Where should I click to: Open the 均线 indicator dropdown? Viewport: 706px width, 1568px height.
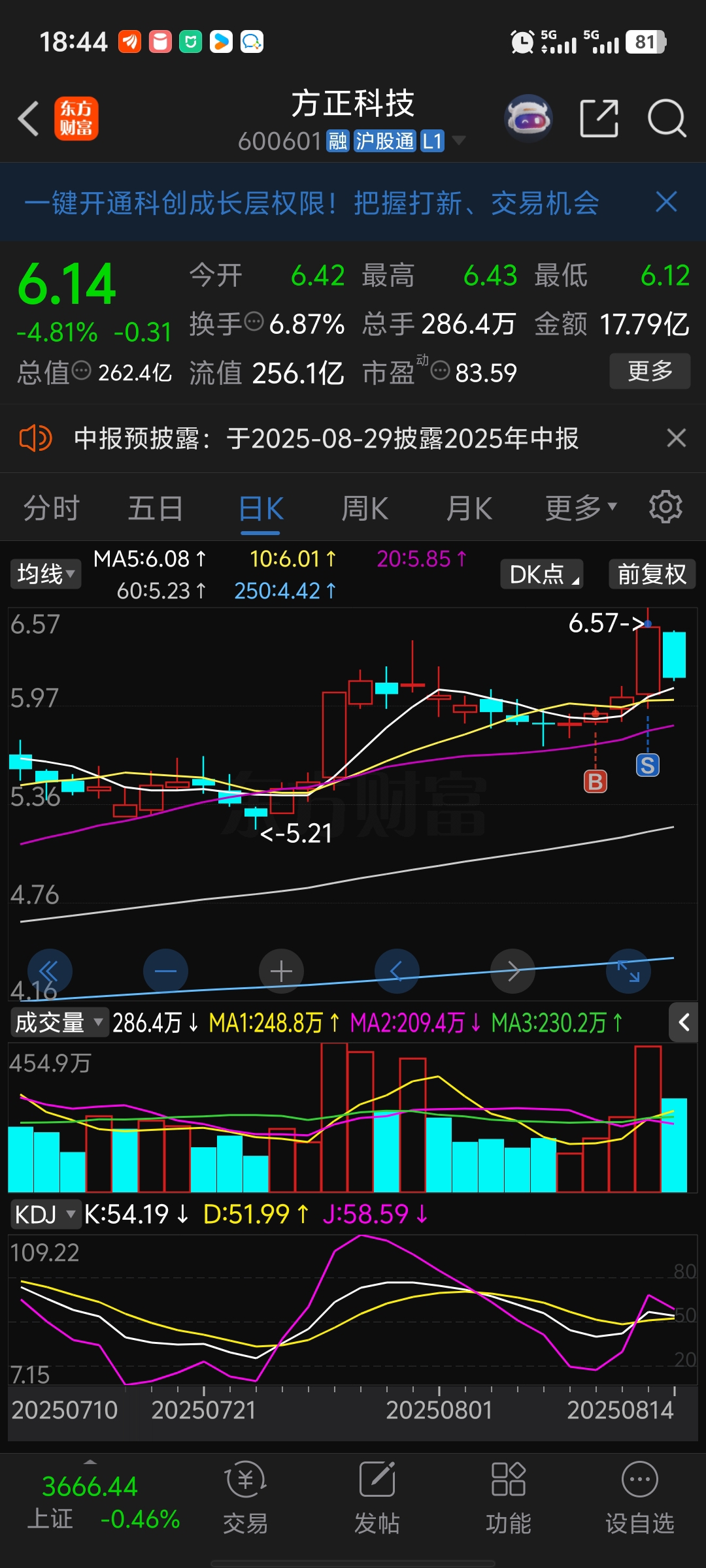click(x=46, y=574)
